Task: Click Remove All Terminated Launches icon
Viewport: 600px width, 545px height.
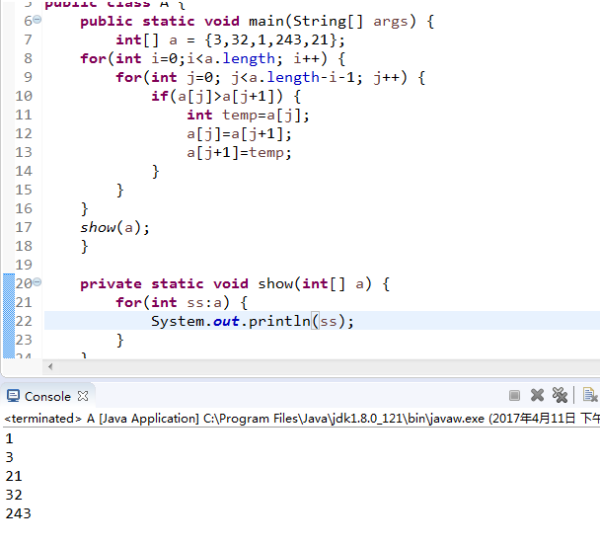Action: tap(560, 395)
